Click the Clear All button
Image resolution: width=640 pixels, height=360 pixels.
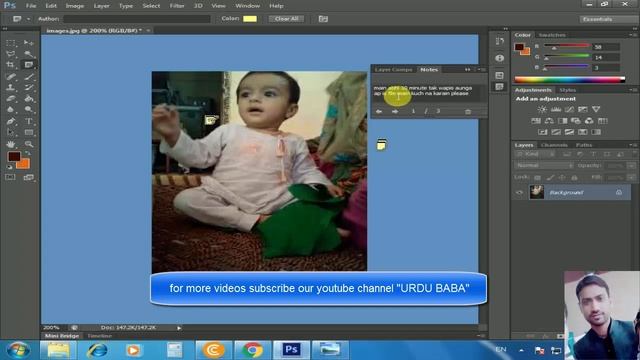click(x=286, y=19)
